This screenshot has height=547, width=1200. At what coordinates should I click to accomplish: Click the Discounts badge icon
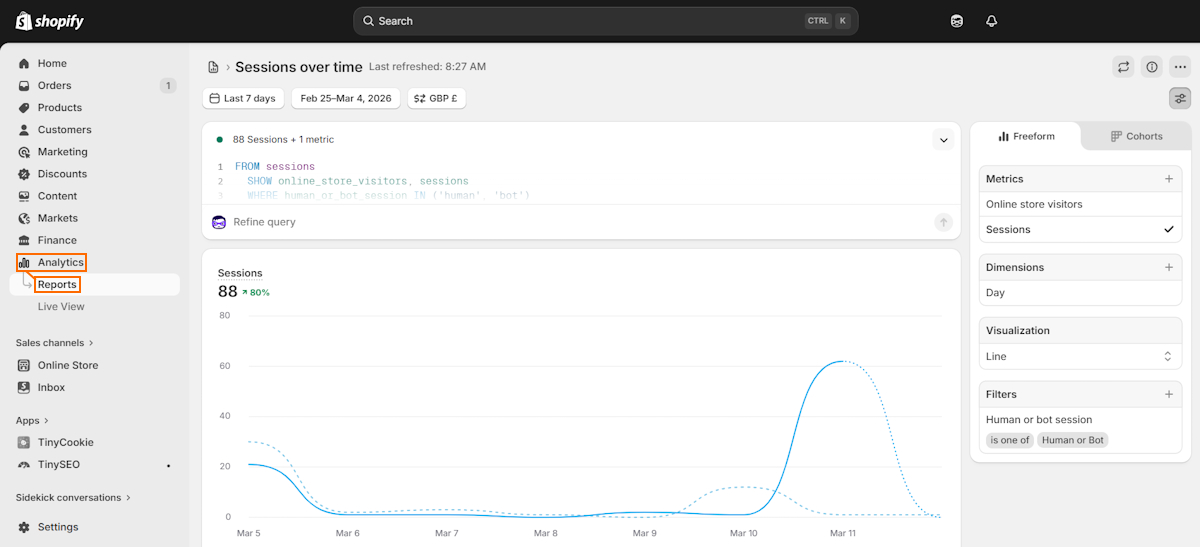coord(24,174)
